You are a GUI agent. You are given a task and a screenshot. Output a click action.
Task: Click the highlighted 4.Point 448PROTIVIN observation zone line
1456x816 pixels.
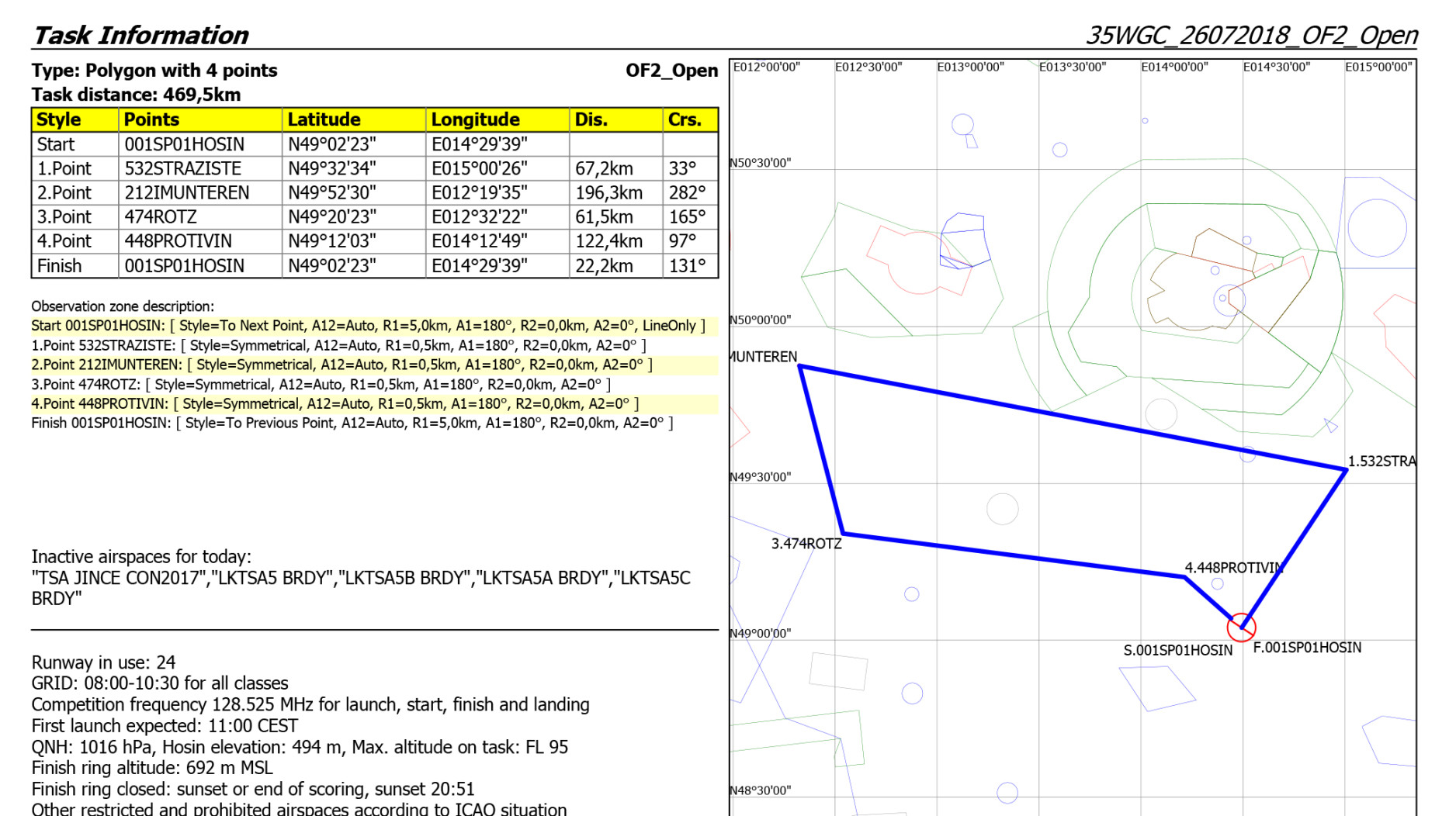pyautogui.click(x=335, y=403)
